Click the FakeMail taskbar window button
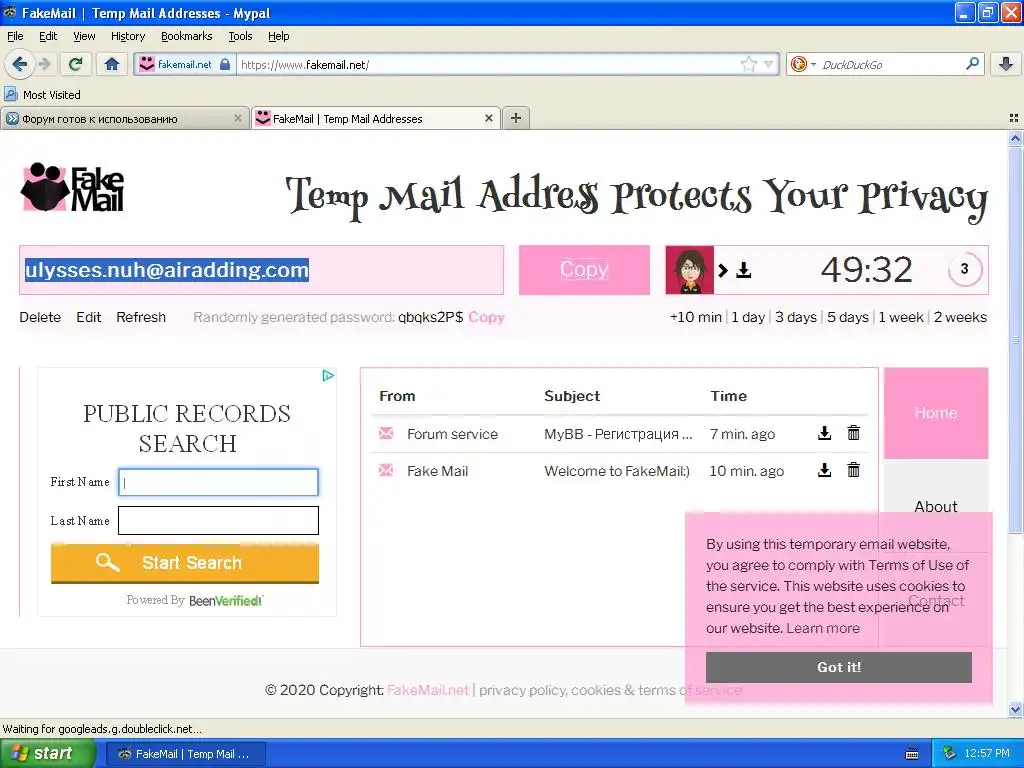This screenshot has height=768, width=1024. click(185, 754)
